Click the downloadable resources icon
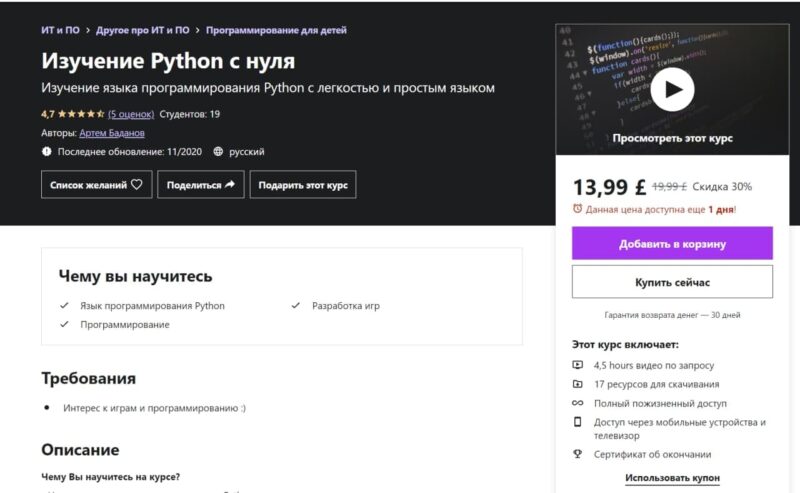 click(577, 384)
